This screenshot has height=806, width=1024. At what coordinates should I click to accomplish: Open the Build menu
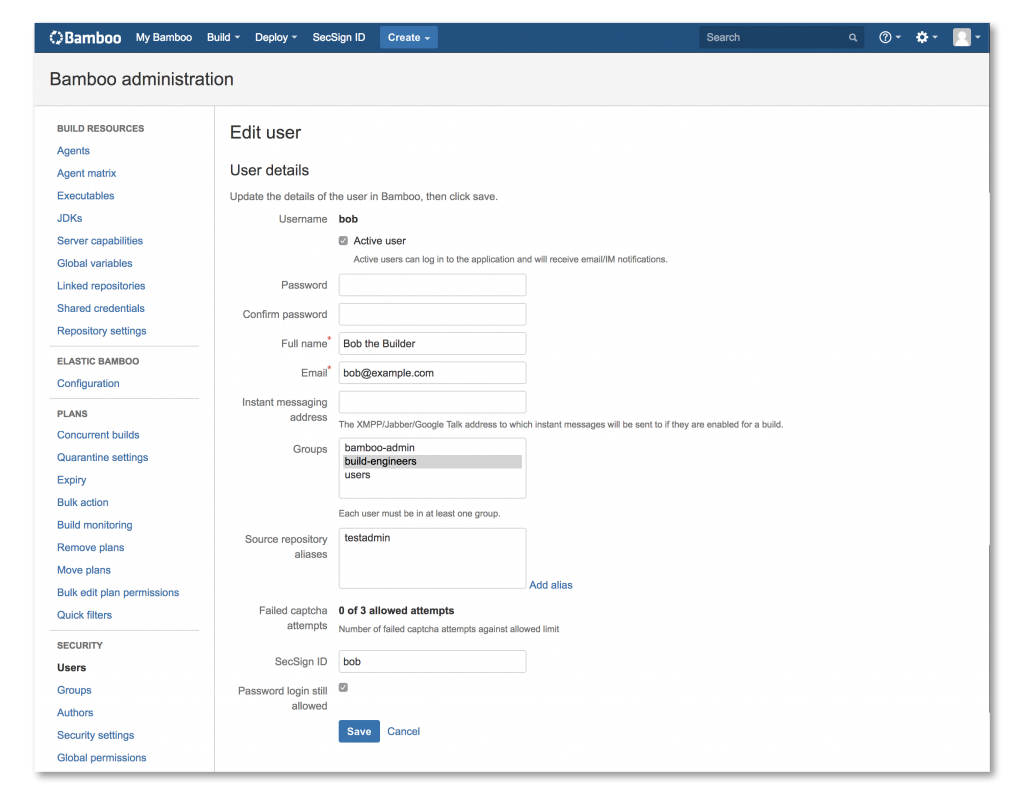[x=219, y=37]
